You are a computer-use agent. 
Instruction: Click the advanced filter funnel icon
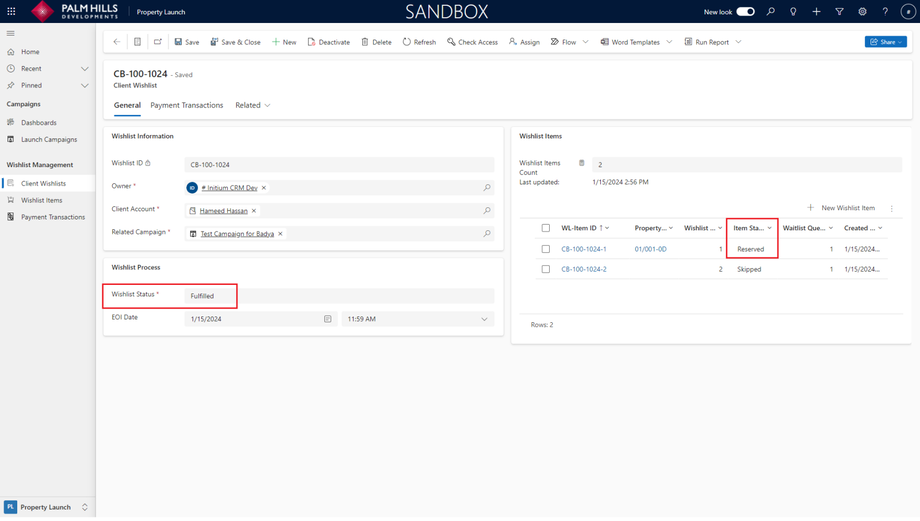tap(839, 12)
